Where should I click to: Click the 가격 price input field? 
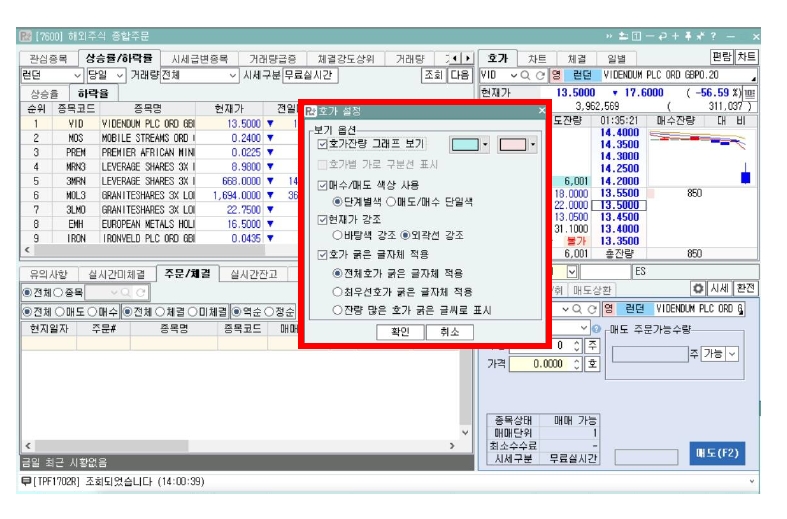(540, 364)
